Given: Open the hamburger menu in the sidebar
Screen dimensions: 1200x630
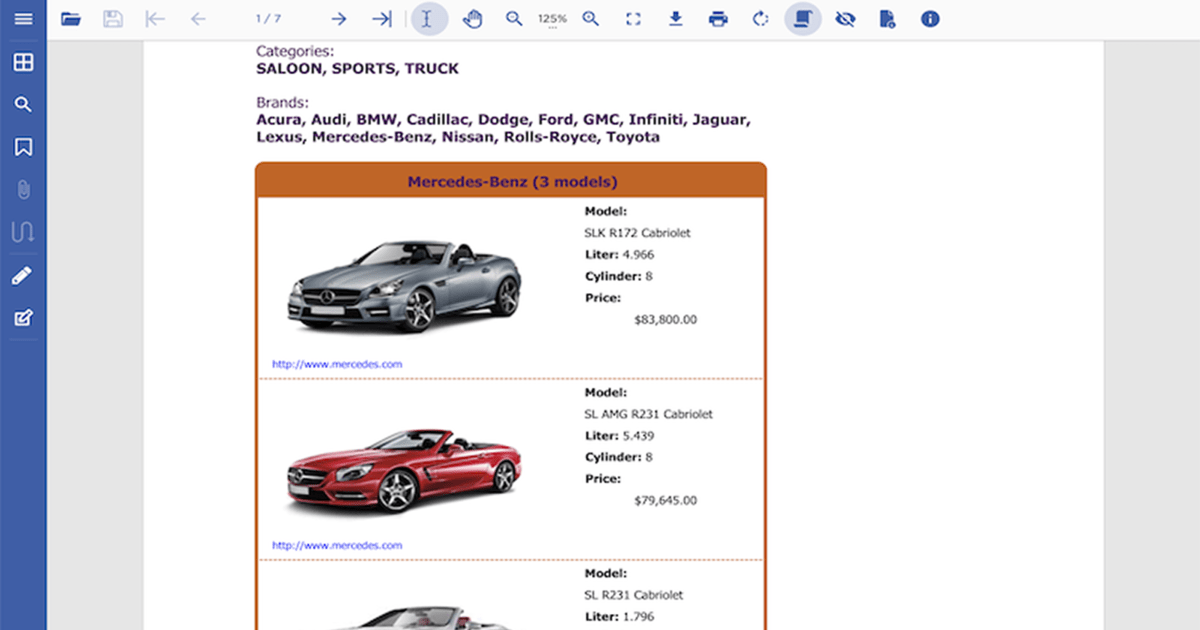Looking at the screenshot, I should point(23,19).
